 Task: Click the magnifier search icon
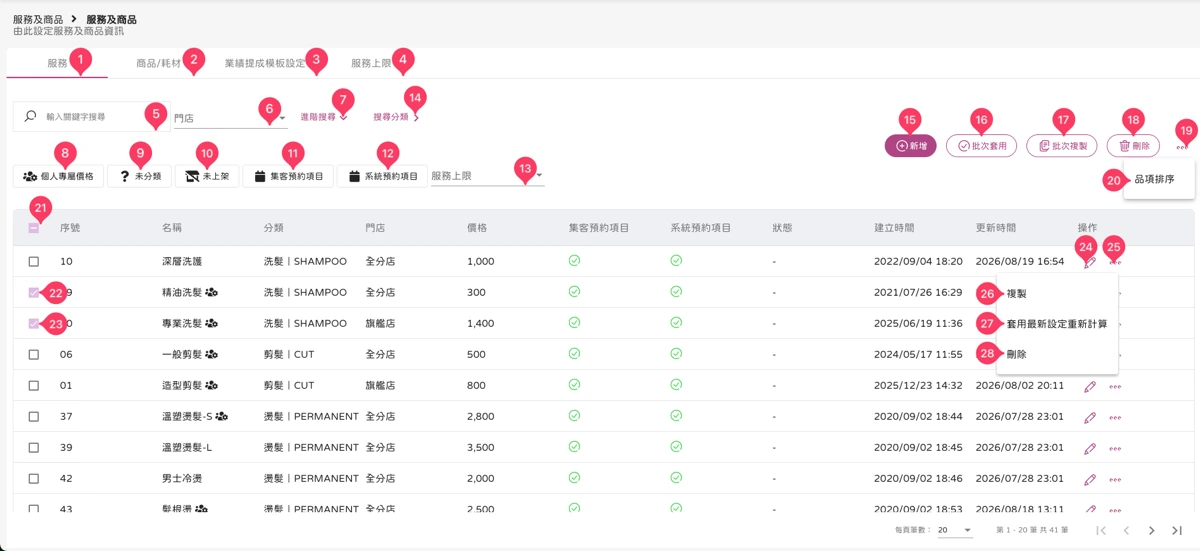click(x=30, y=117)
